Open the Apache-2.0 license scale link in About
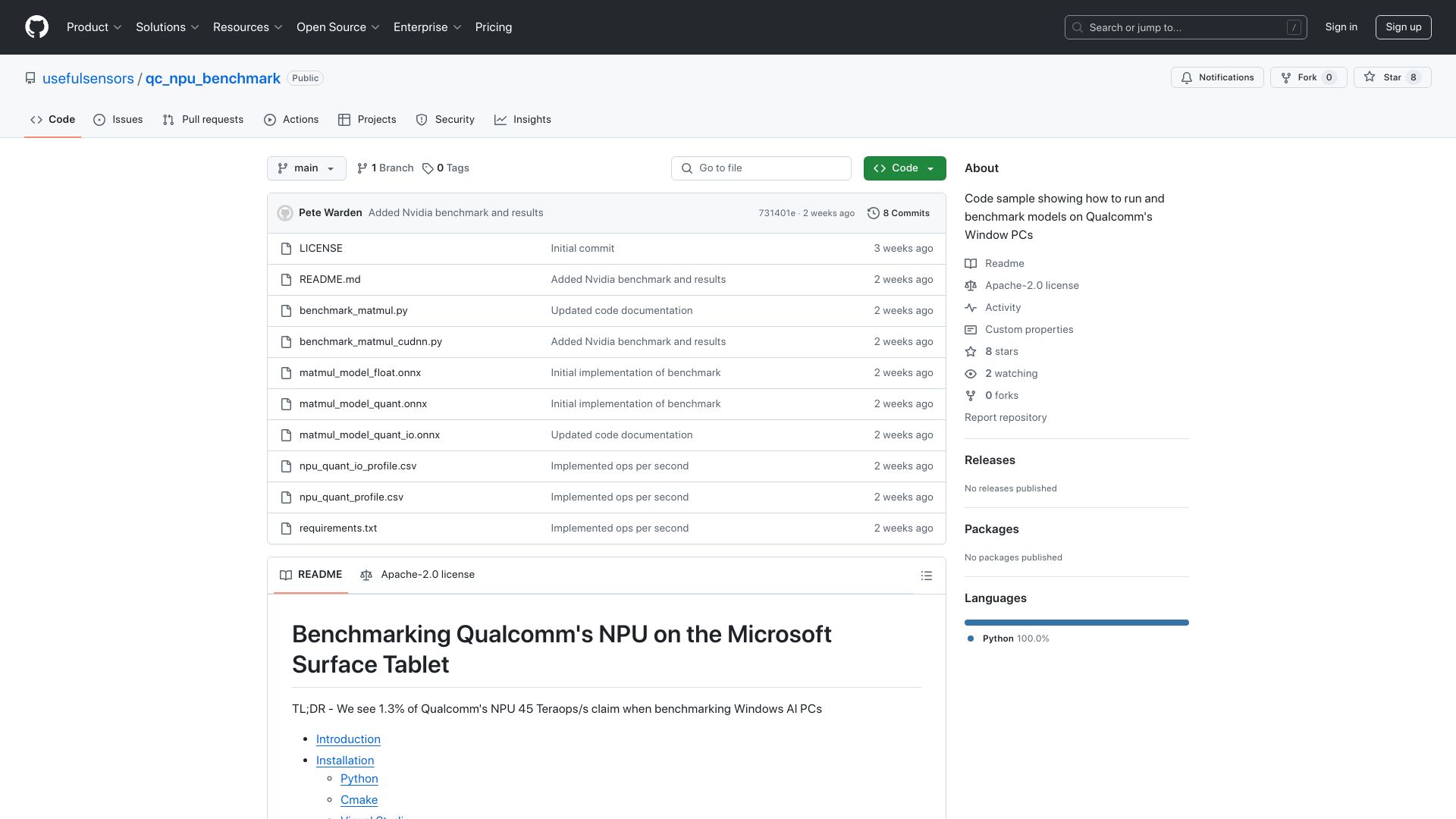The image size is (1456, 819). click(x=1021, y=286)
